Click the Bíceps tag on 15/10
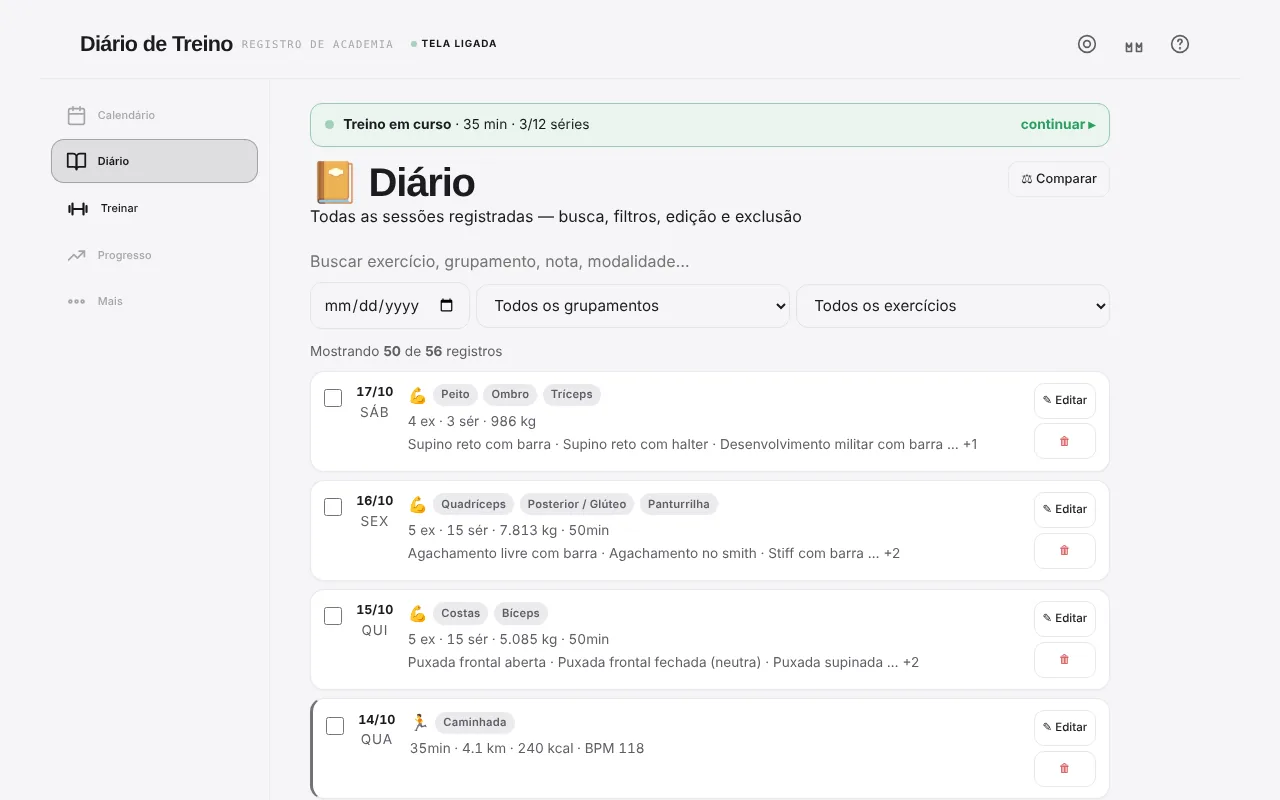Viewport: 1280px width, 800px height. coord(521,613)
